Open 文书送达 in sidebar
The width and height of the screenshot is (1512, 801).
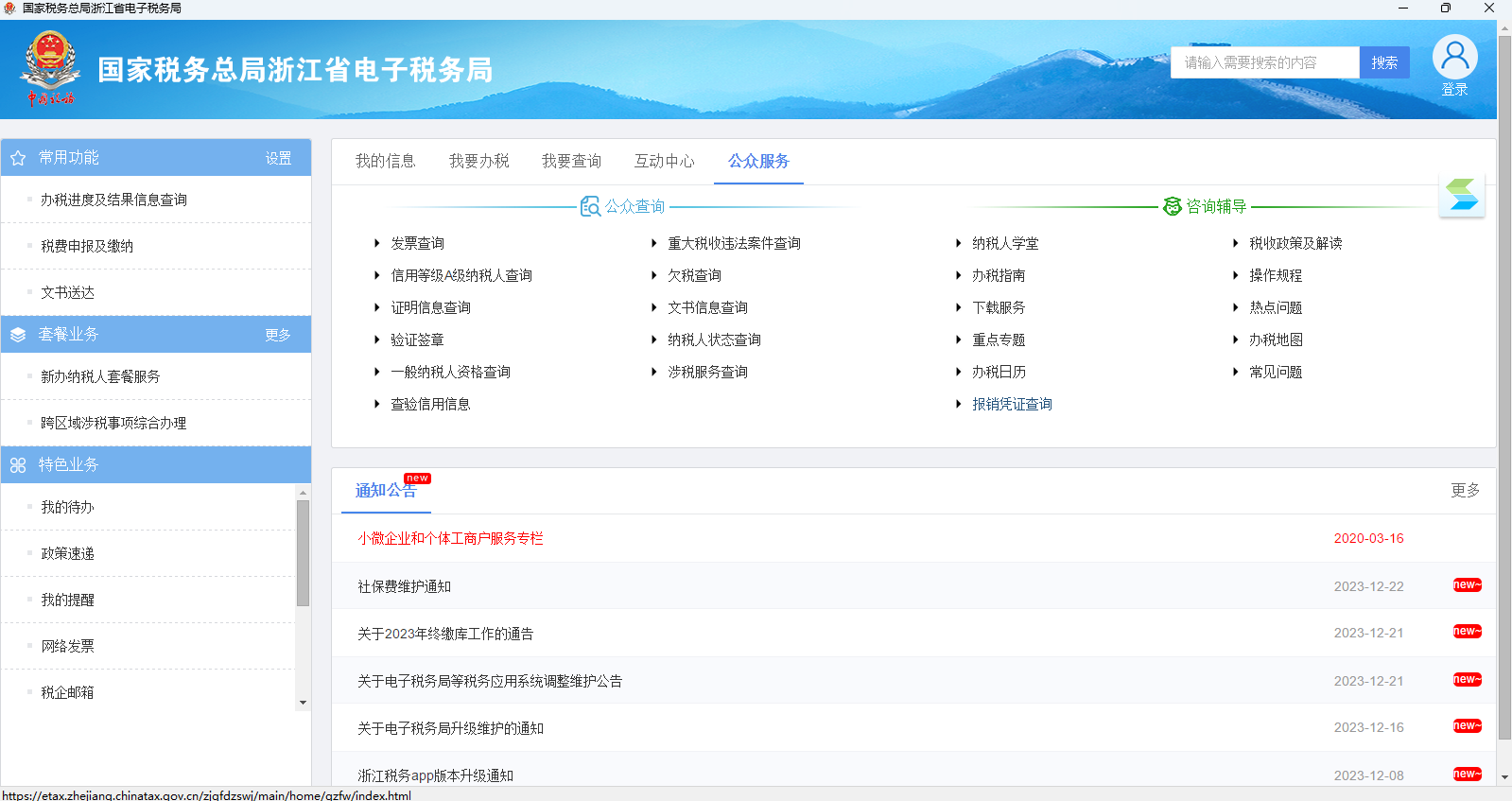67,292
